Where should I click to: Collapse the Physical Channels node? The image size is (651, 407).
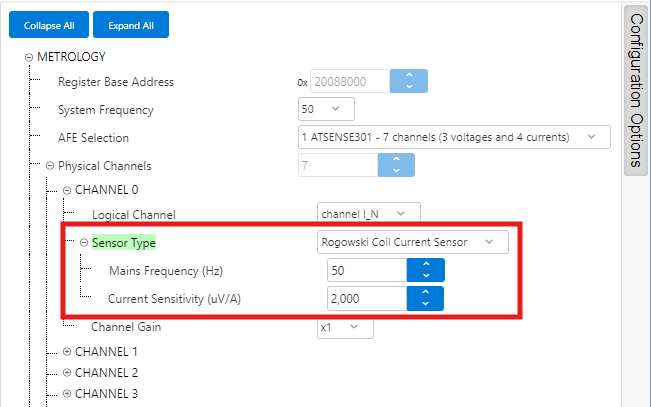tap(49, 165)
